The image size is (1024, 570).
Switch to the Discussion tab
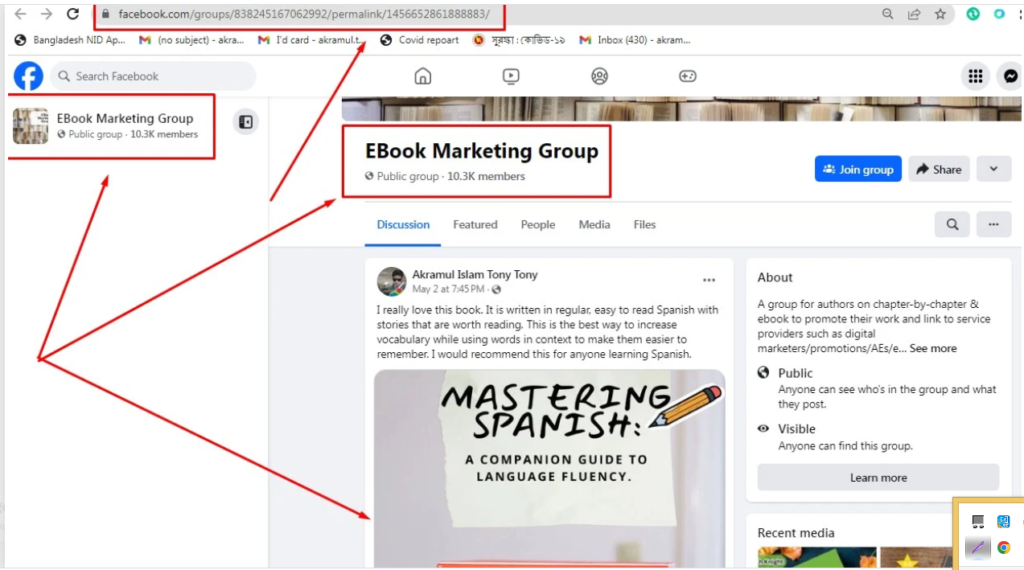pos(403,225)
